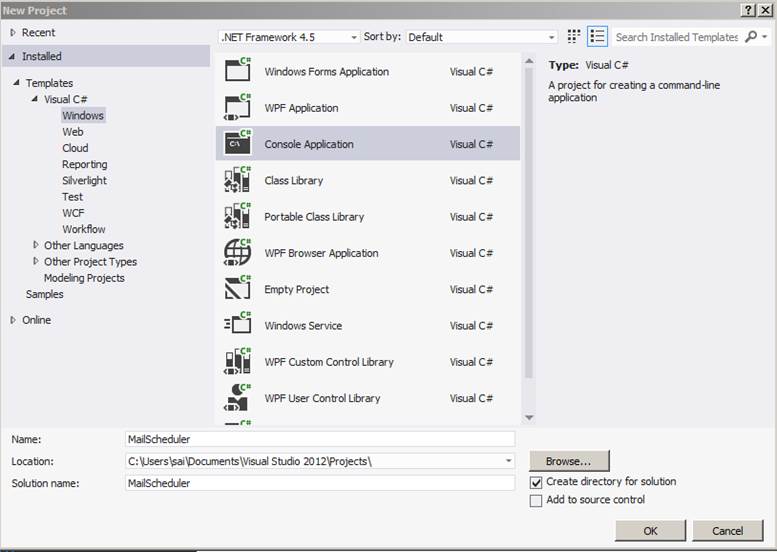The width and height of the screenshot is (777, 552).
Task: Switch to small icons view
Action: click(x=574, y=36)
